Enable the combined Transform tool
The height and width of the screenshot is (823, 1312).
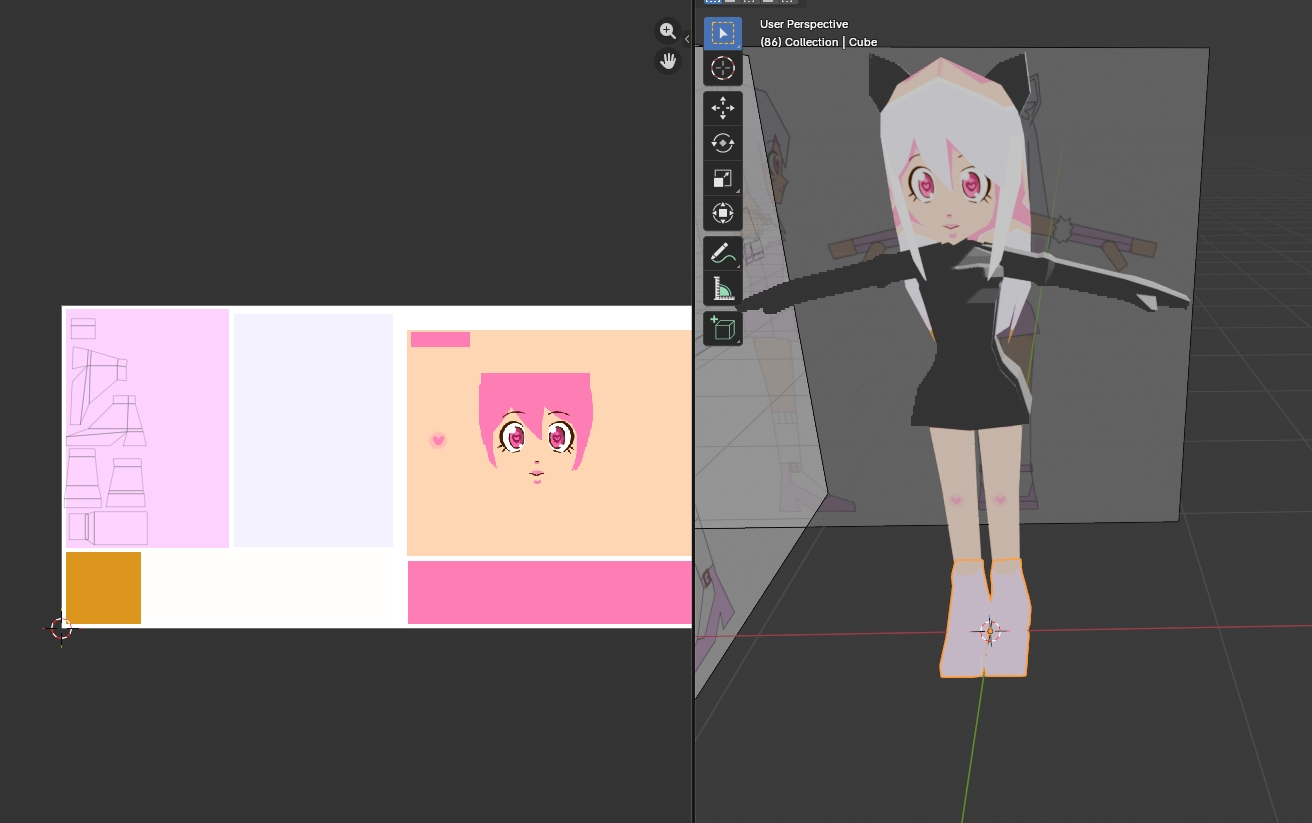(722, 213)
